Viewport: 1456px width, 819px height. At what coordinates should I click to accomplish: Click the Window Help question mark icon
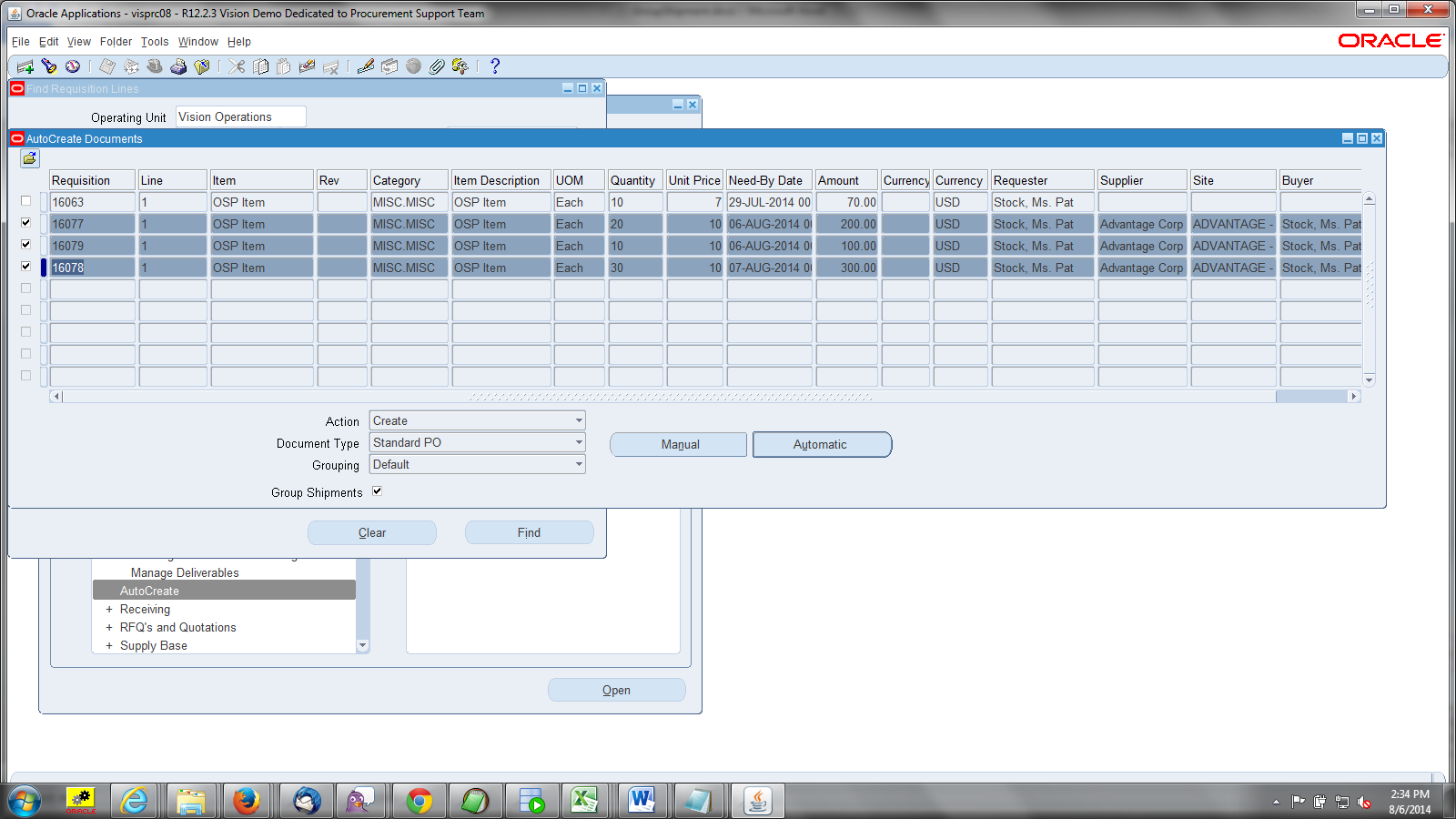pyautogui.click(x=495, y=66)
